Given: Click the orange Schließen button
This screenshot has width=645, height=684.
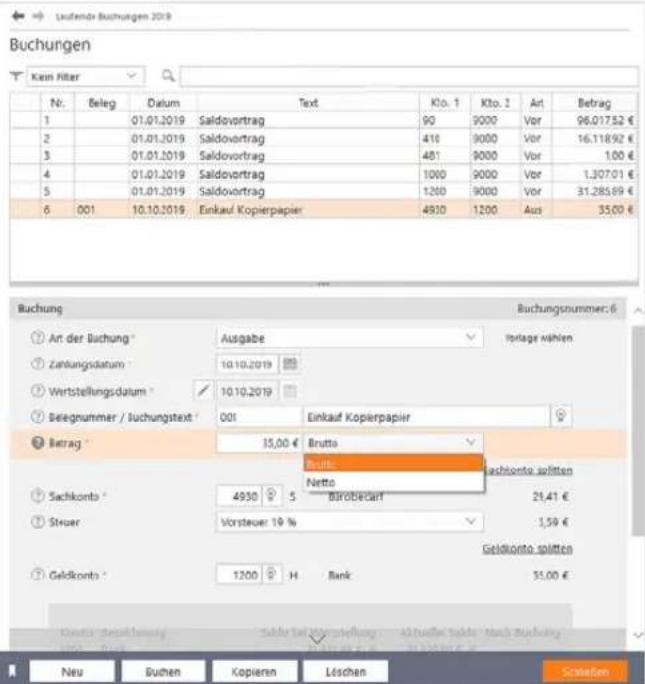Looking at the screenshot, I should pyautogui.click(x=585, y=671).
